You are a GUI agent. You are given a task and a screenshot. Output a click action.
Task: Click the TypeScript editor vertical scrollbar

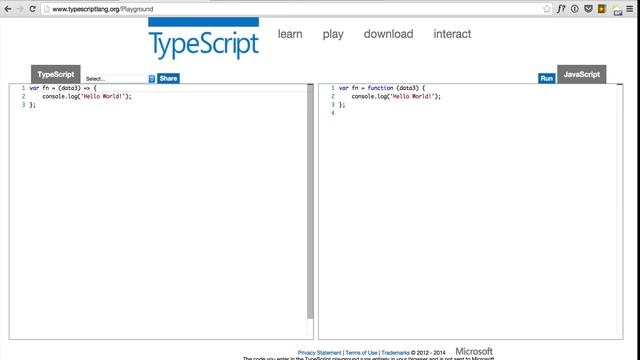[x=310, y=202]
